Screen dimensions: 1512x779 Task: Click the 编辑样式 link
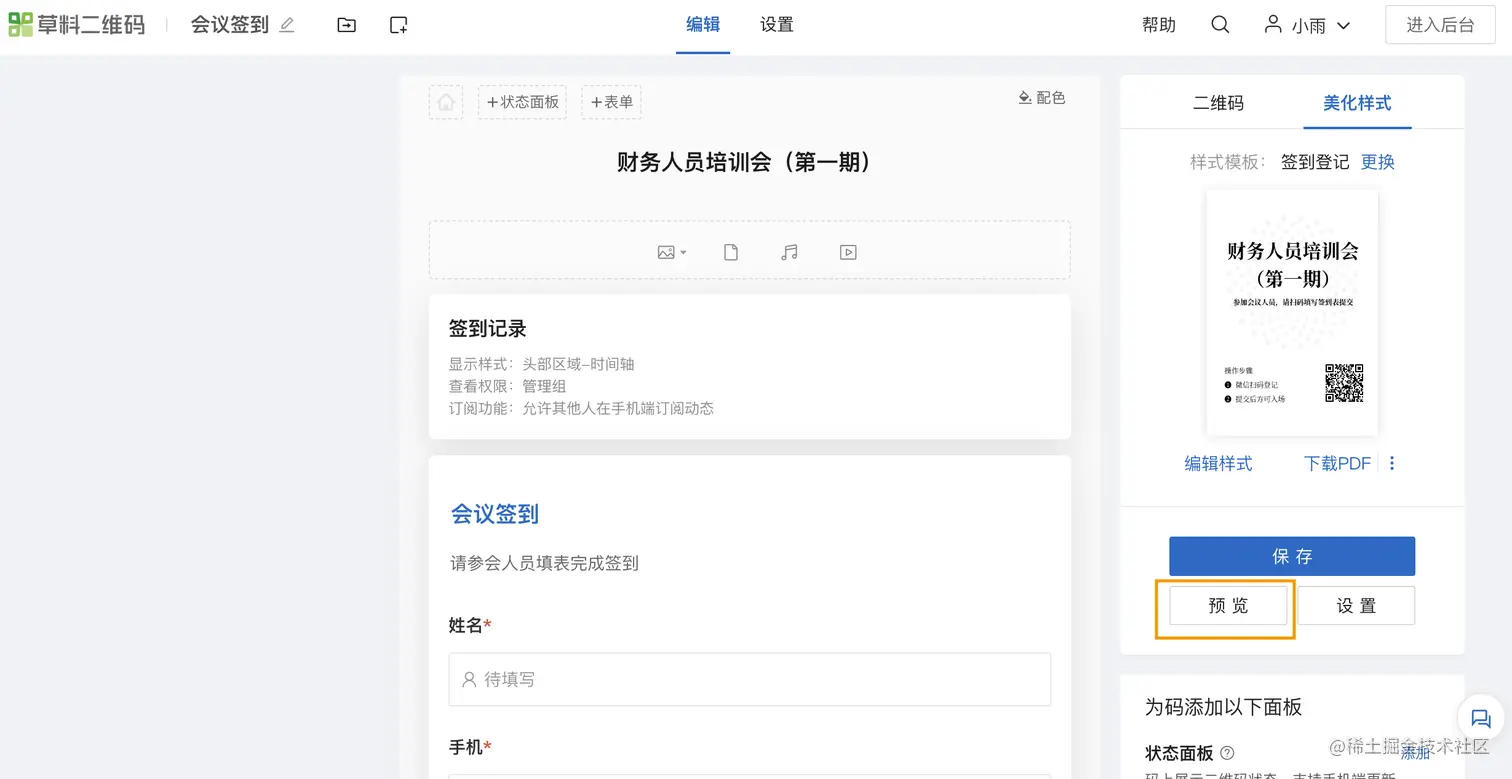(1218, 464)
